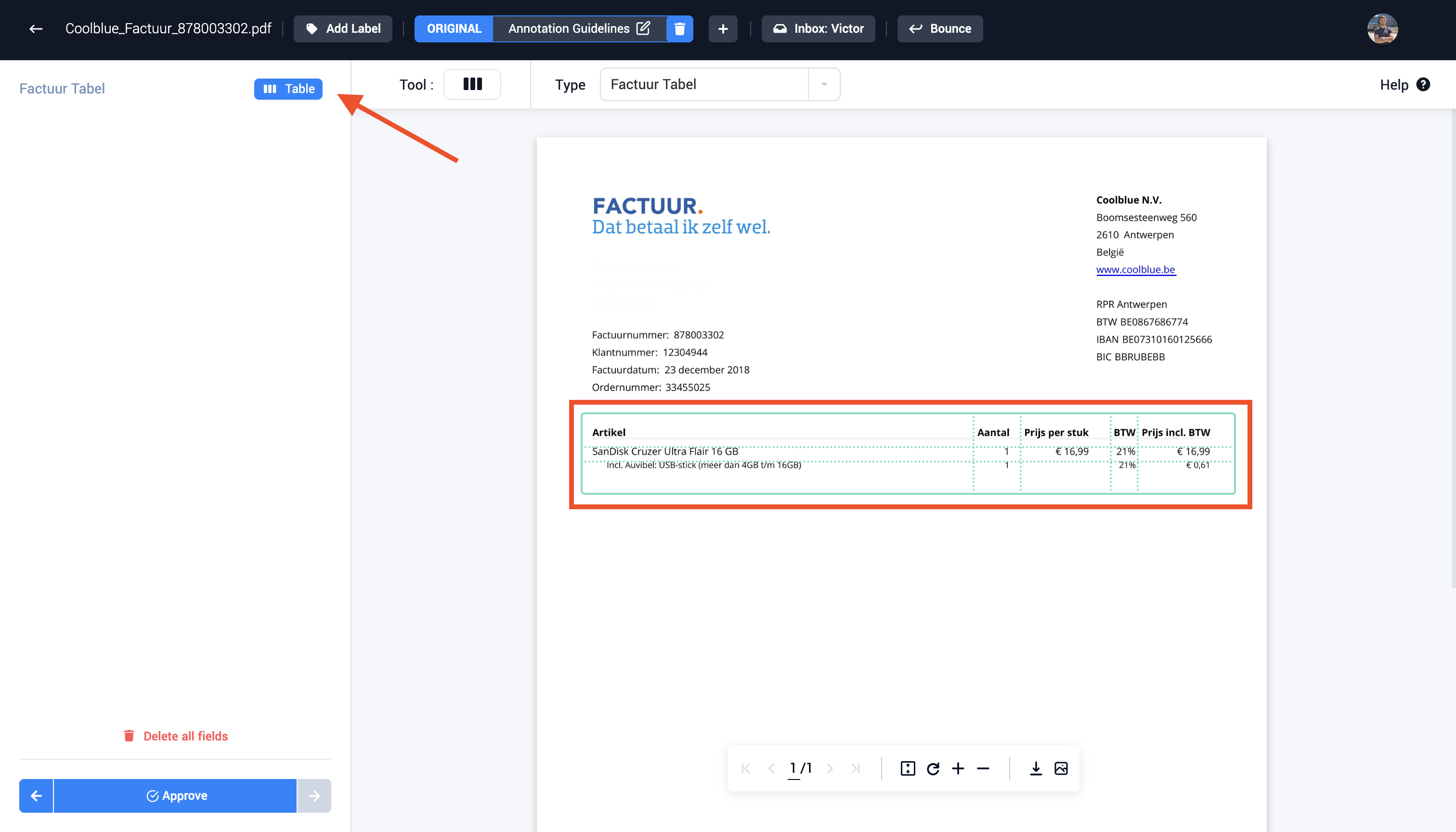Rotate the document with the rotate icon
Viewport: 1456px width, 832px height.
pyautogui.click(x=933, y=768)
